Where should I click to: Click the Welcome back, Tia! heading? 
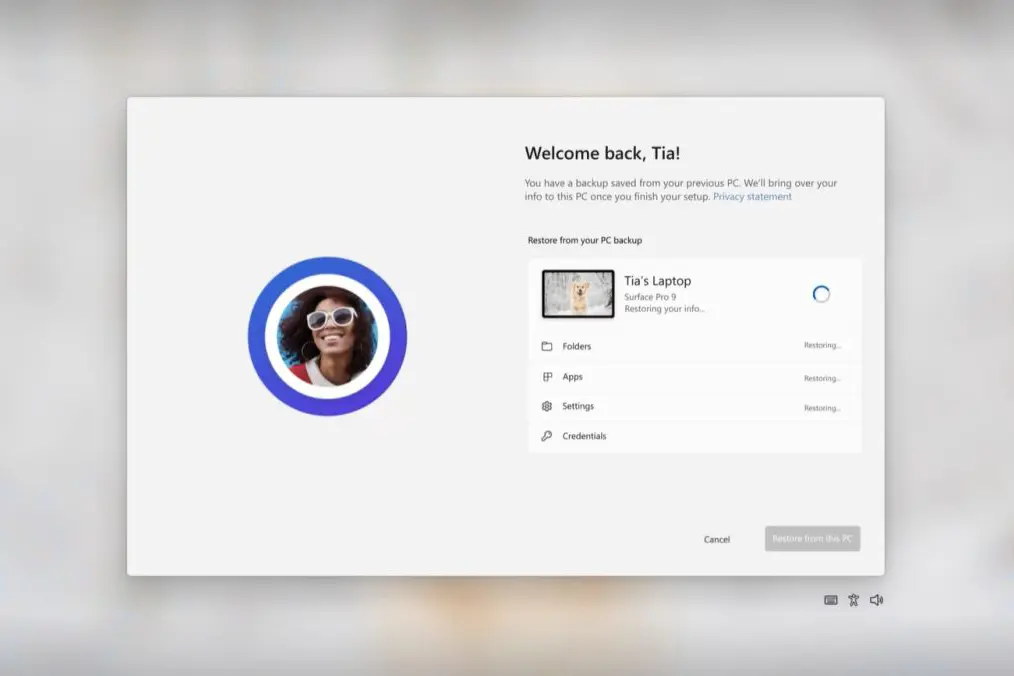[602, 153]
